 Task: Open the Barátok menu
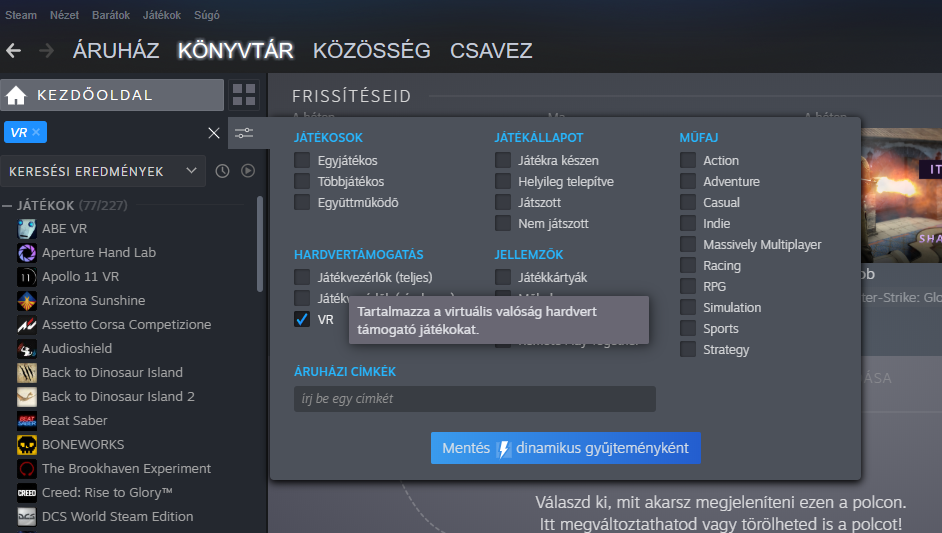(111, 15)
